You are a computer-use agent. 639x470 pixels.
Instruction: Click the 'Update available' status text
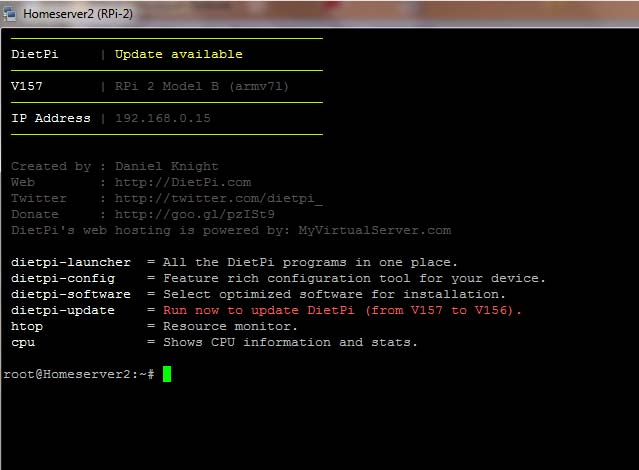coord(178,54)
